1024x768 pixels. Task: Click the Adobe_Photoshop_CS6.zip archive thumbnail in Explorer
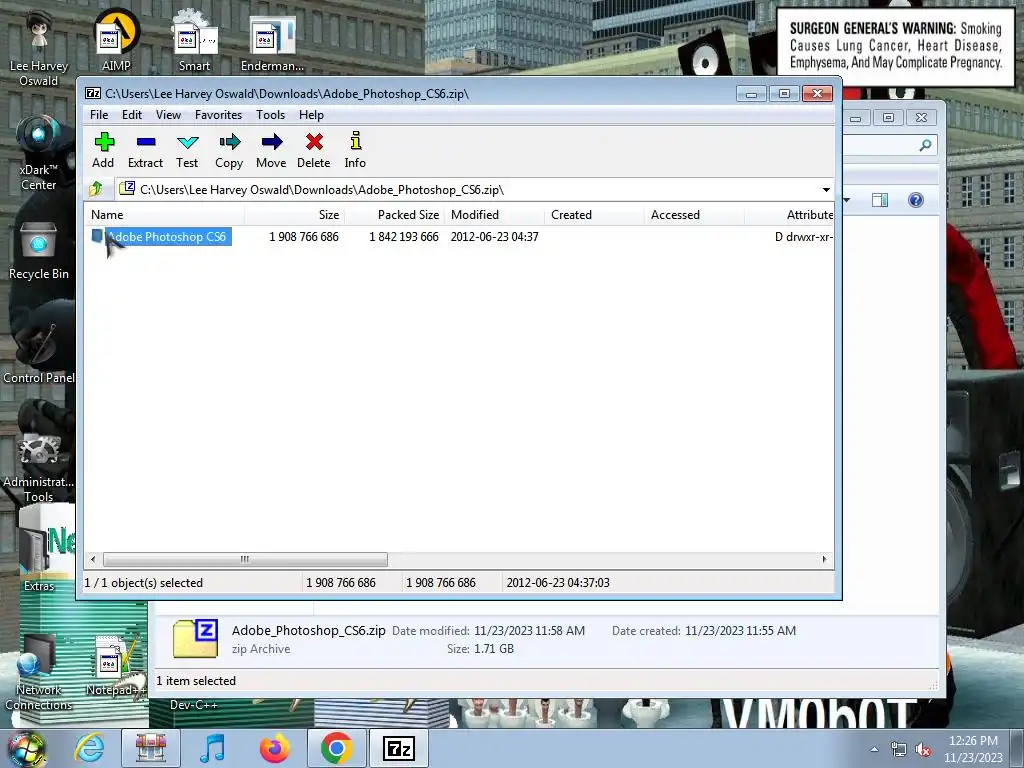[x=195, y=638]
